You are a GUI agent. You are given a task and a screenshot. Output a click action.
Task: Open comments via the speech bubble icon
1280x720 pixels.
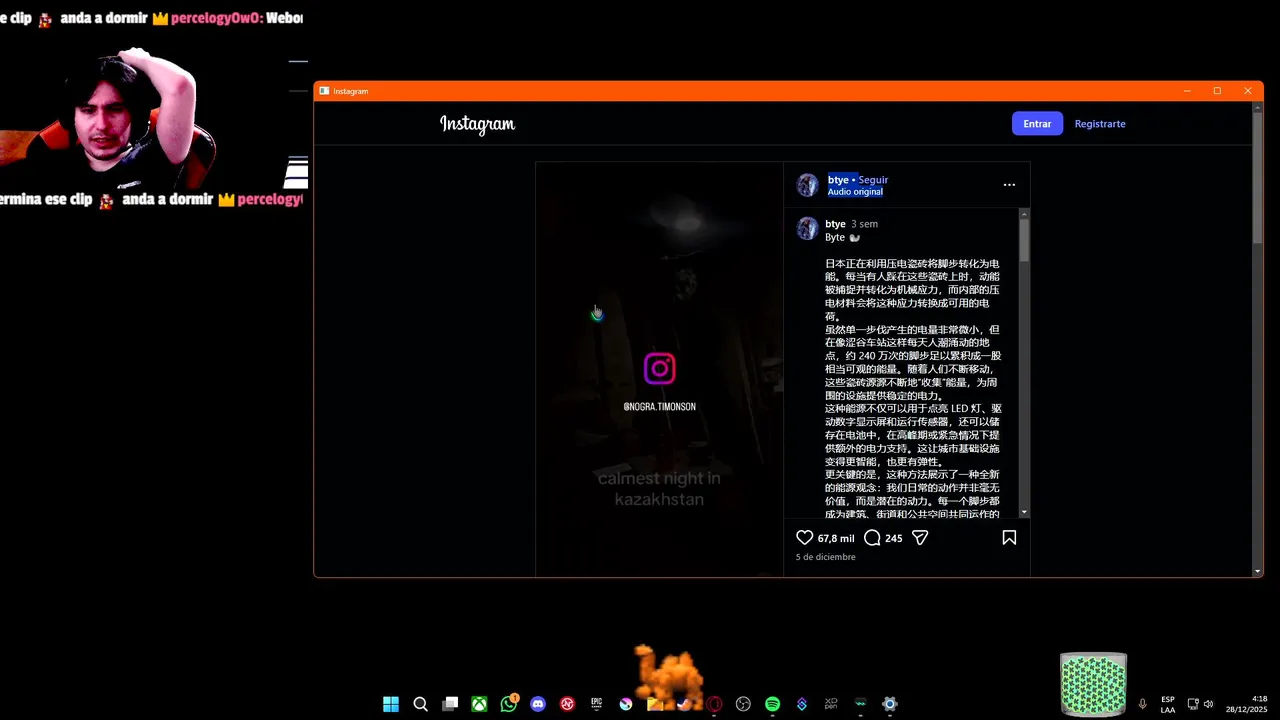pyautogui.click(x=872, y=538)
